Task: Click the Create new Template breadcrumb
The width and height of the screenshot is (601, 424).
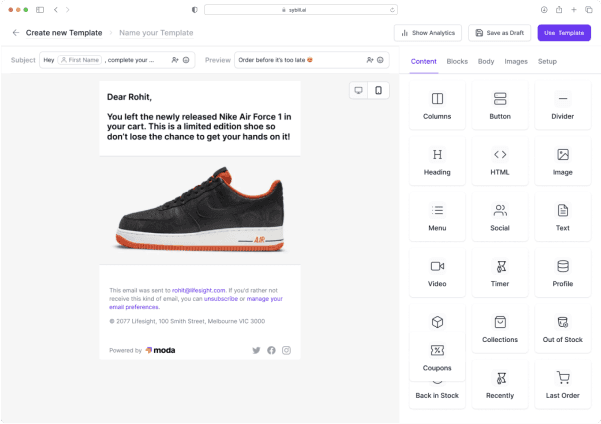Action: [x=64, y=33]
